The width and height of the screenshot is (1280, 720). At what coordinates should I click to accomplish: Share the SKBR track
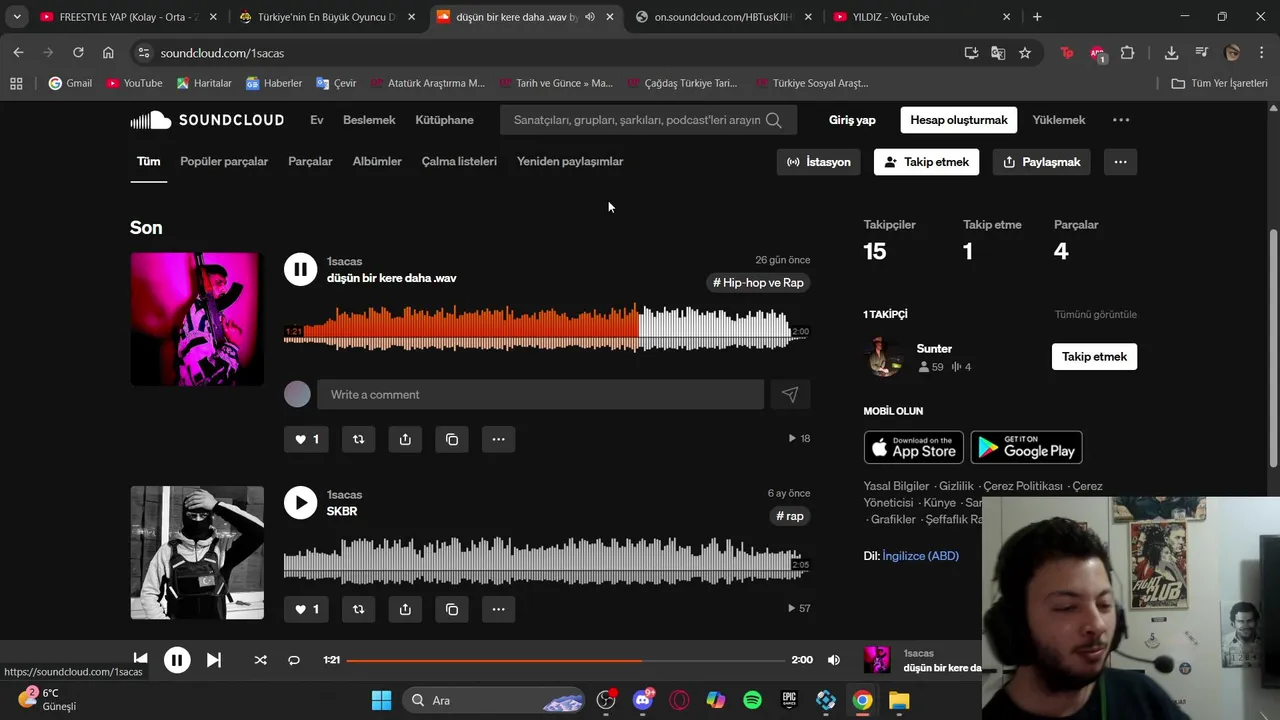click(405, 609)
